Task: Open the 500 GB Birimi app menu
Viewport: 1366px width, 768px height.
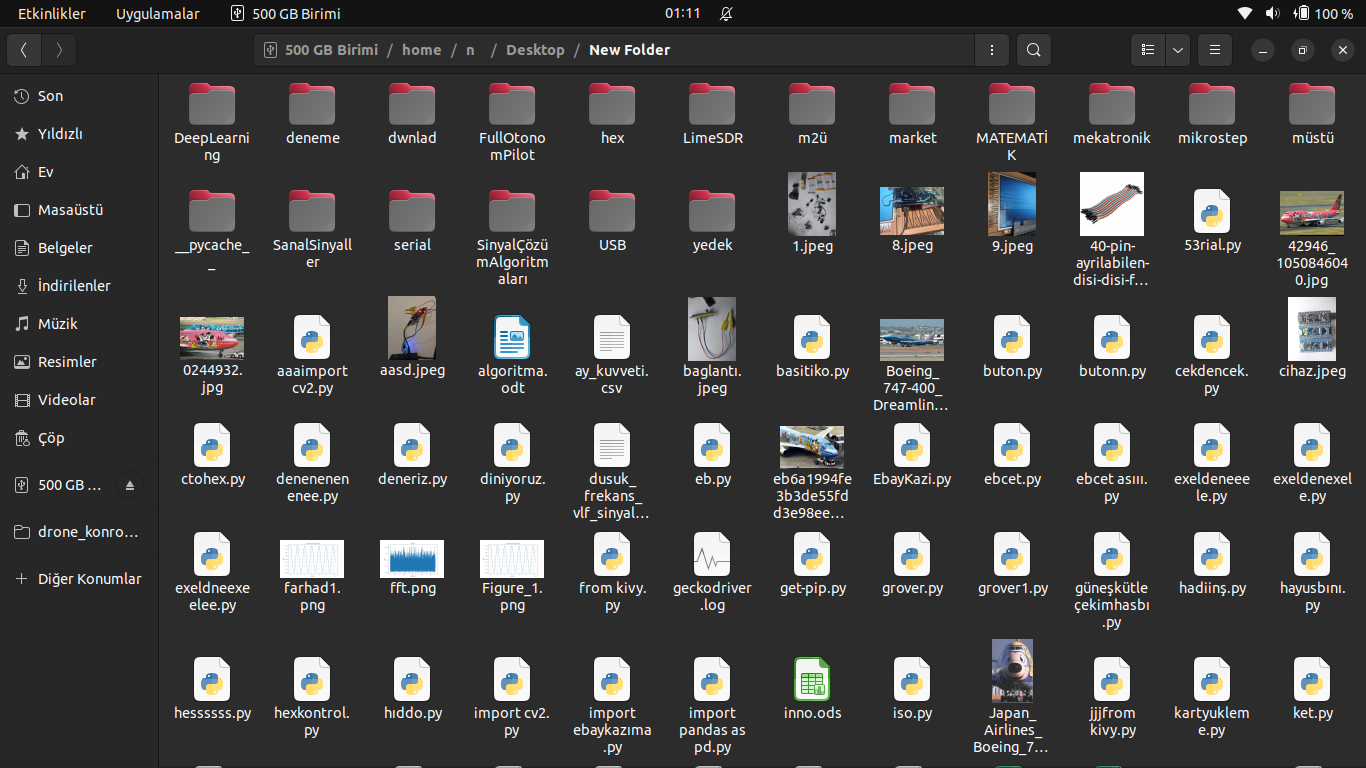Action: coord(286,14)
